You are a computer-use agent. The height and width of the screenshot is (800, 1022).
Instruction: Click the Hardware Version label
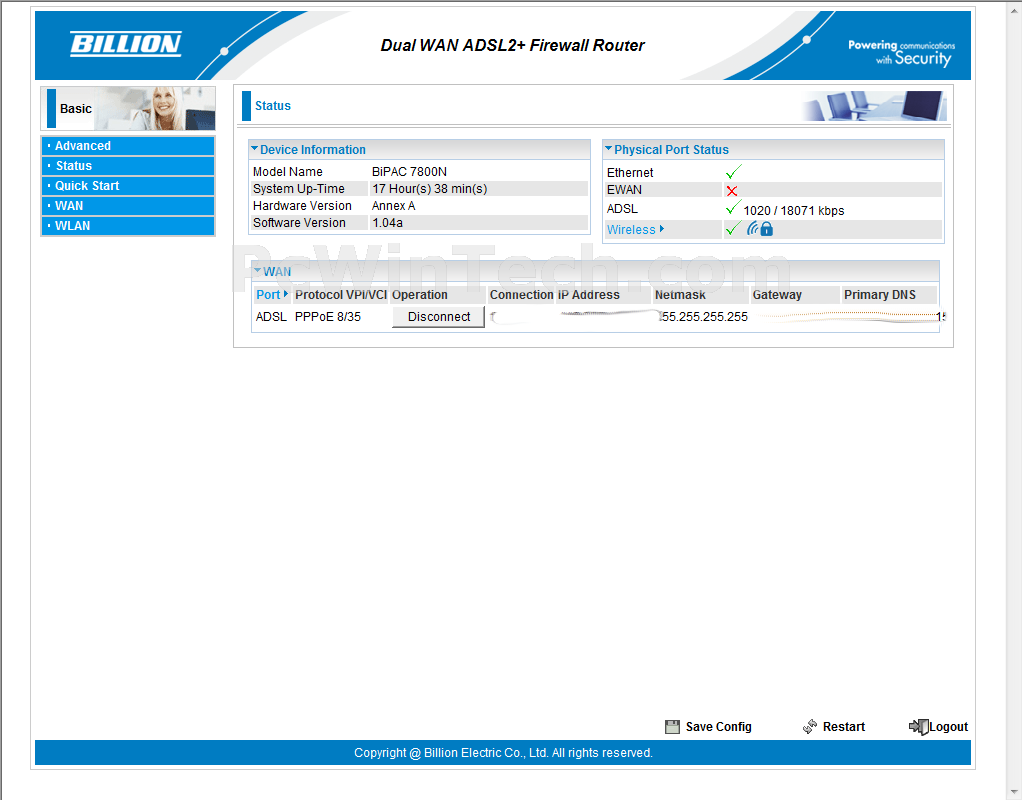(x=302, y=205)
